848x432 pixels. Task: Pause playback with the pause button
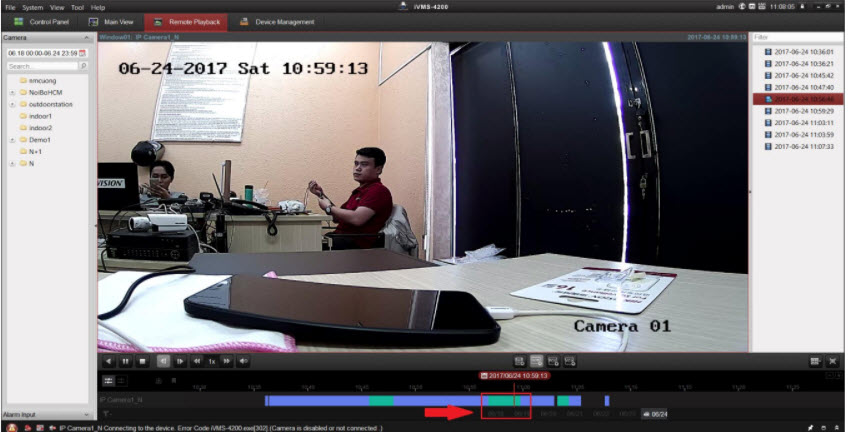pyautogui.click(x=124, y=360)
